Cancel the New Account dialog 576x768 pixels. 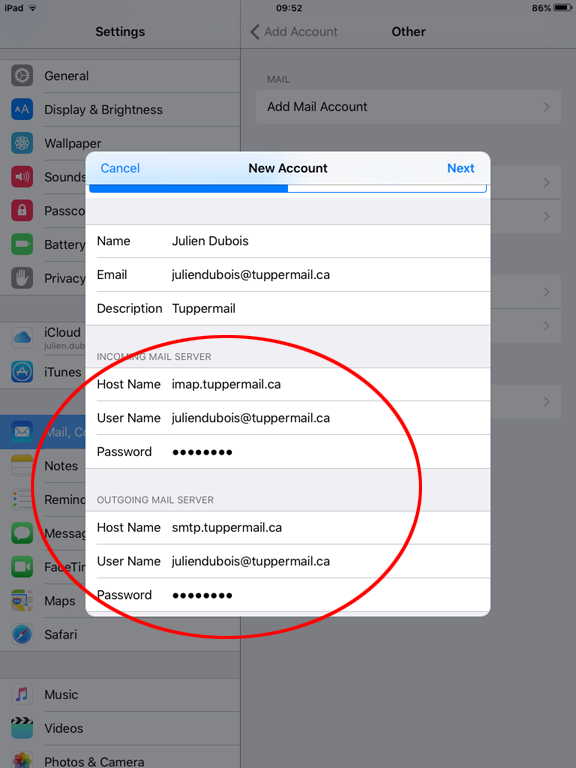(120, 168)
